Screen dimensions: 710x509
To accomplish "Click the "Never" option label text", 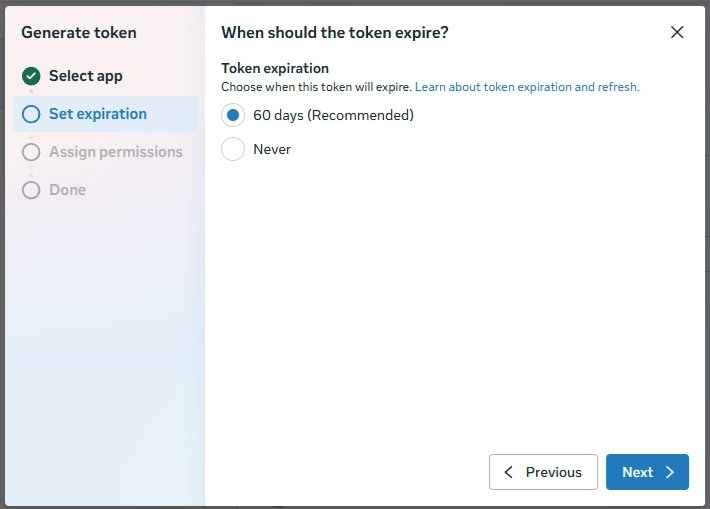I will point(272,149).
